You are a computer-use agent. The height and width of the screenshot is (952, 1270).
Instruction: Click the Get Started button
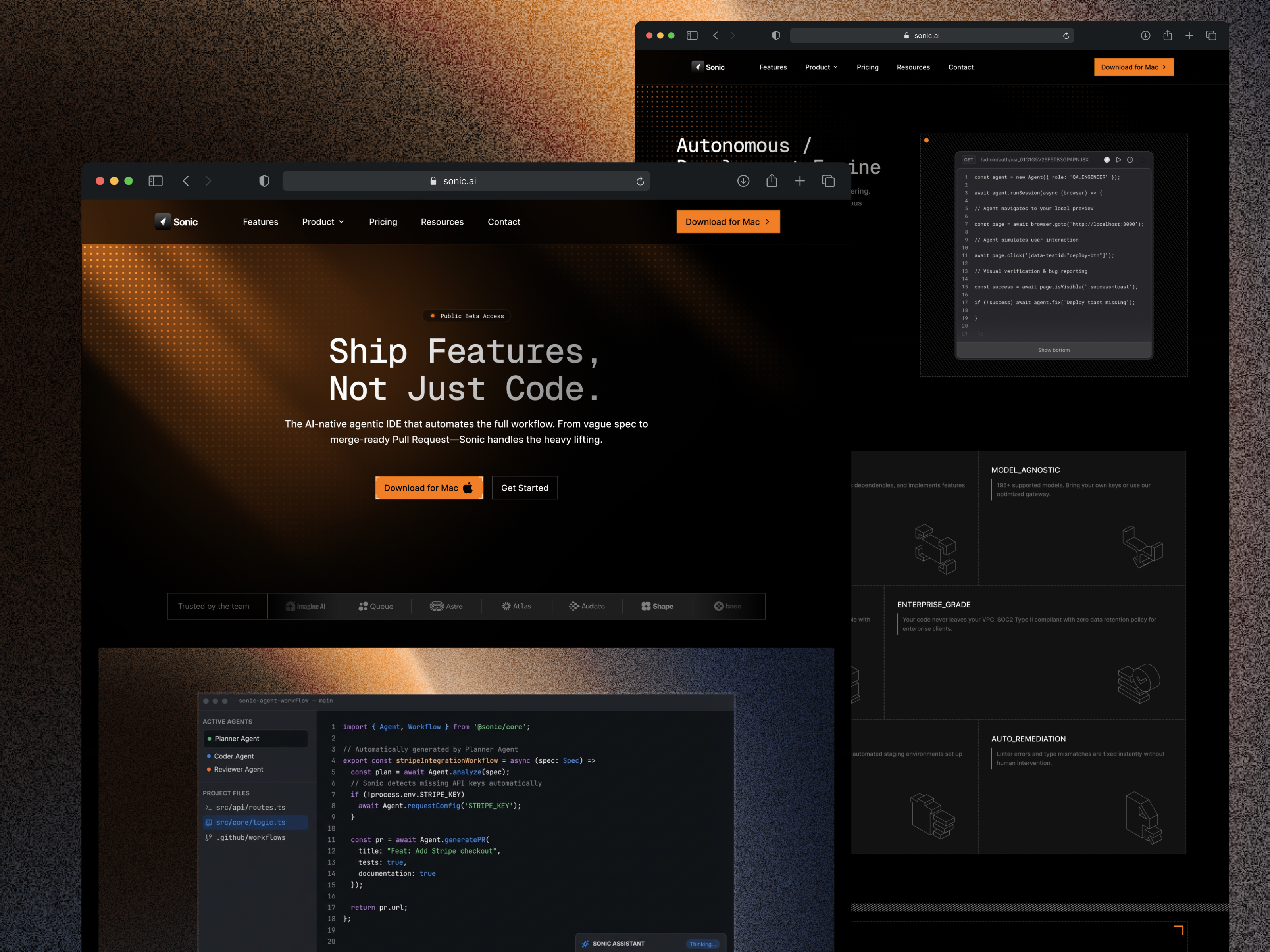pyautogui.click(x=525, y=488)
